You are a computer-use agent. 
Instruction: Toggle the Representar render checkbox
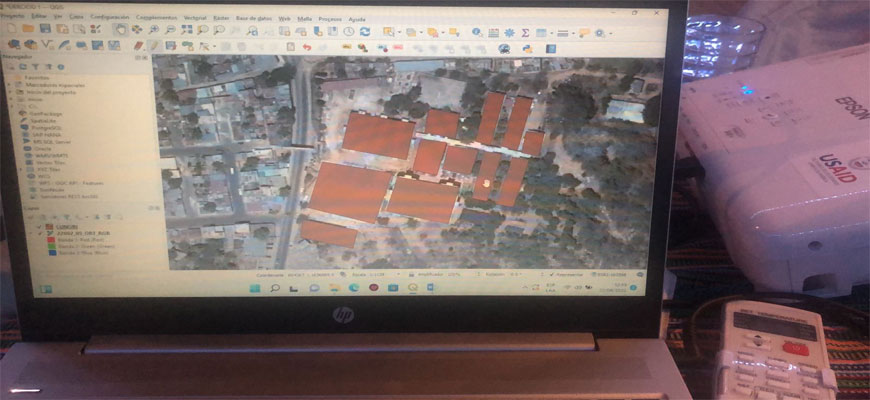point(551,273)
